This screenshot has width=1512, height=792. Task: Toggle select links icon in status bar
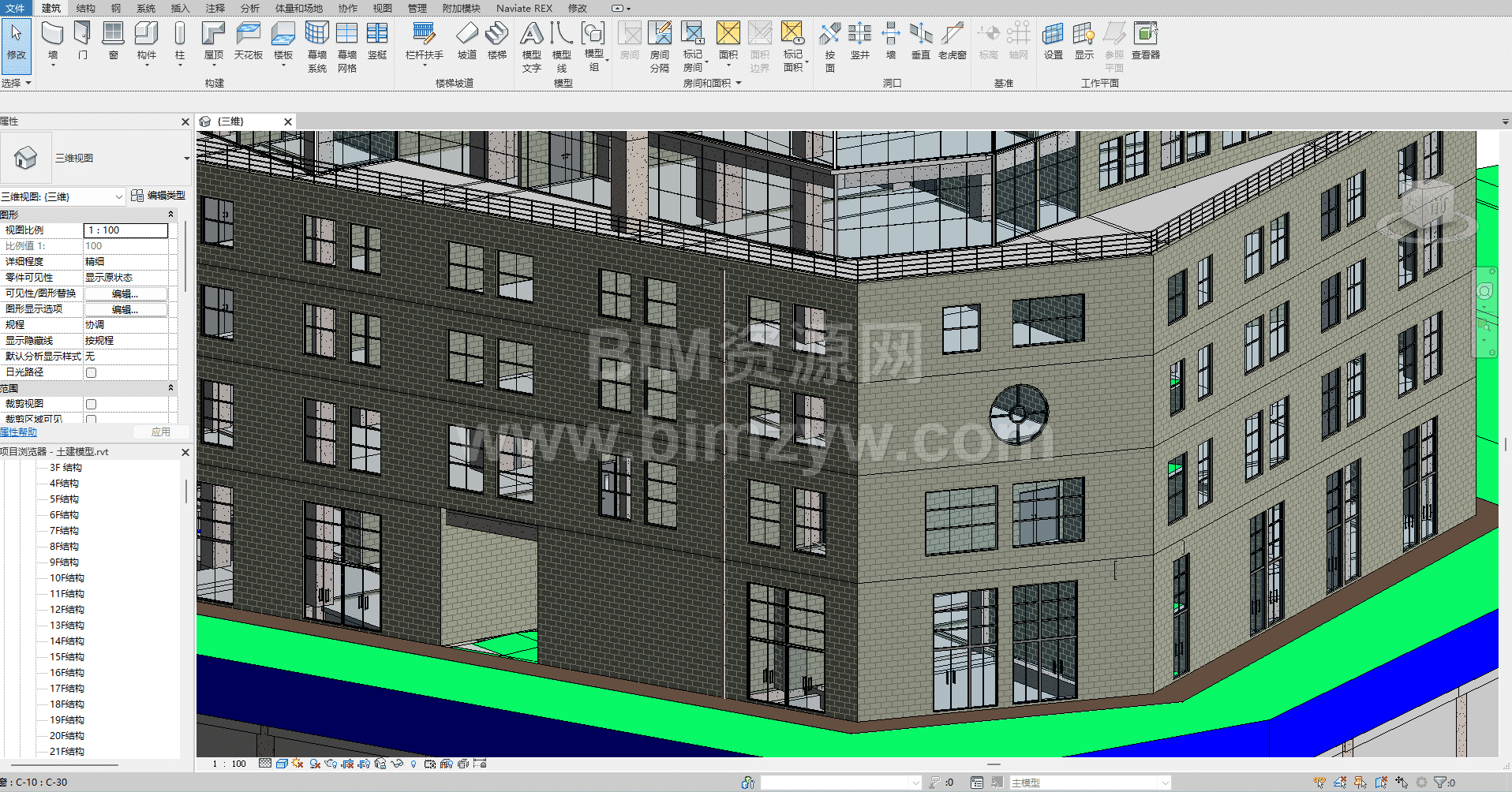pyautogui.click(x=1319, y=783)
